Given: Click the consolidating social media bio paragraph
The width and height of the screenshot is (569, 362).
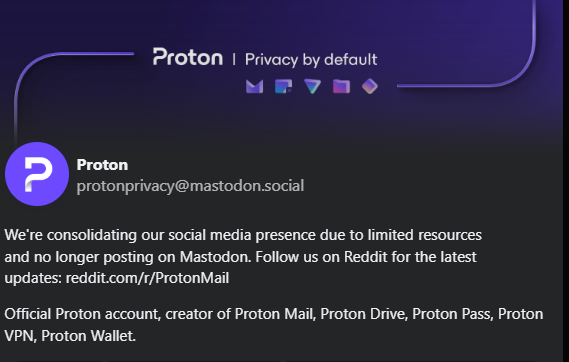Looking at the screenshot, I should click(x=243, y=256).
